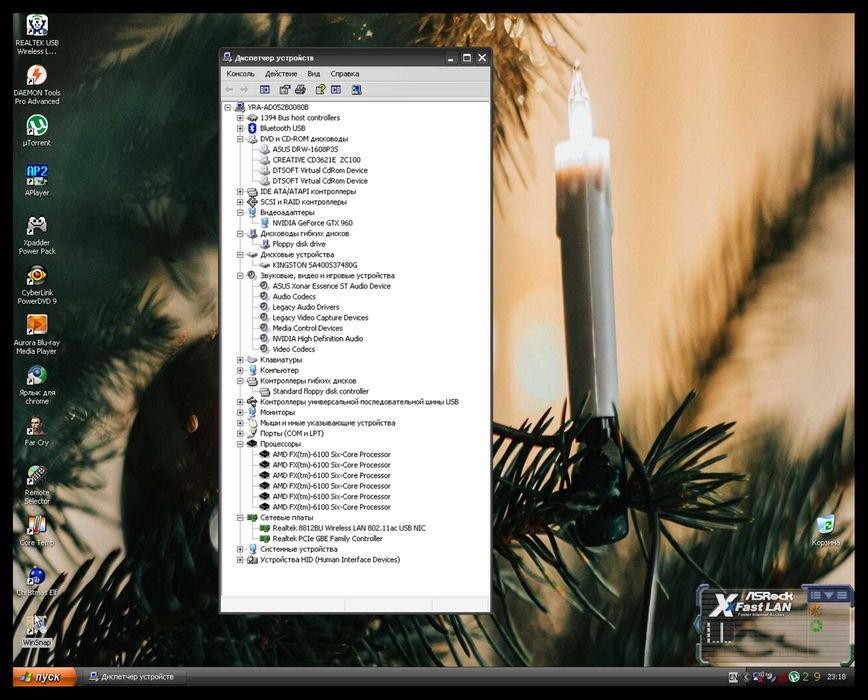Select NVIDIA GeForce GTX 960 device
Viewport: 868px width, 700px height.
point(312,223)
